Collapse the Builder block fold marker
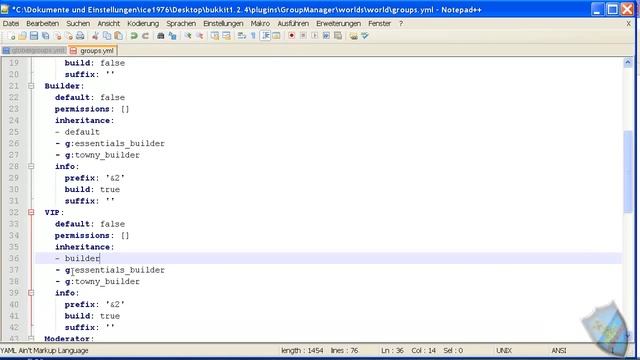This screenshot has width=640, height=360. click(31, 86)
